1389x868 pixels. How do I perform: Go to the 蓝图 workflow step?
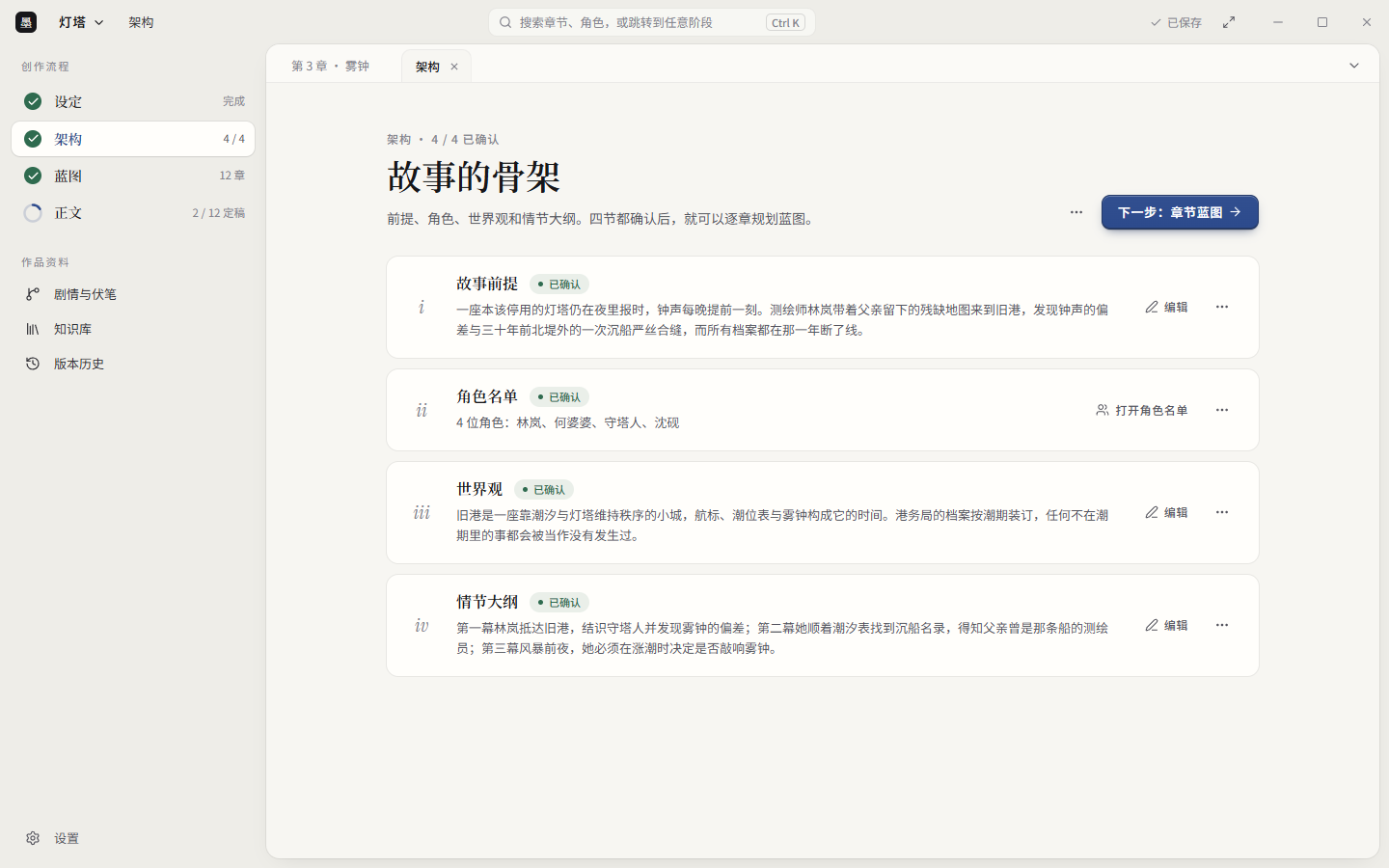[x=133, y=176]
